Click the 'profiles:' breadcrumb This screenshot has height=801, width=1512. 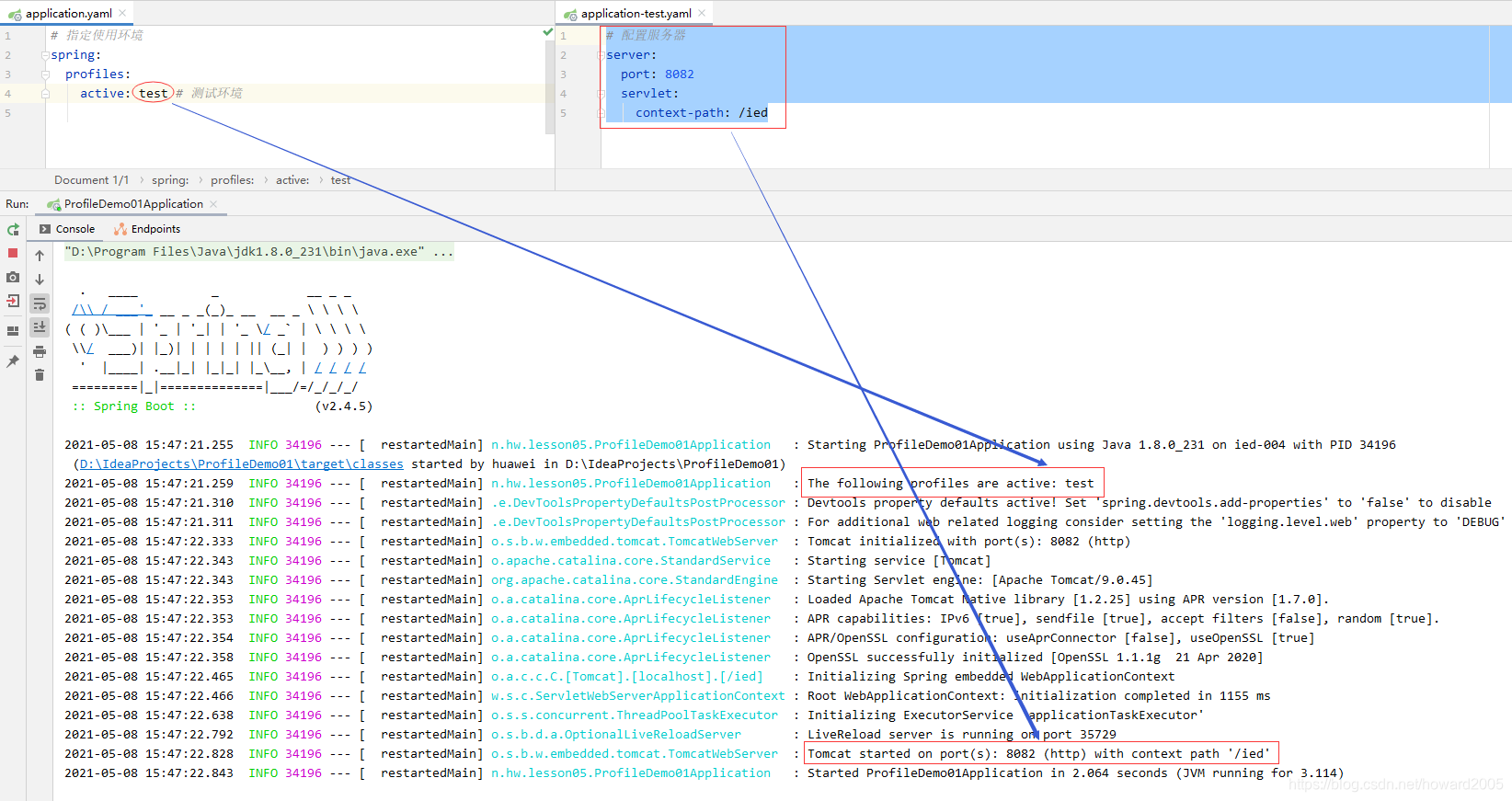[232, 180]
